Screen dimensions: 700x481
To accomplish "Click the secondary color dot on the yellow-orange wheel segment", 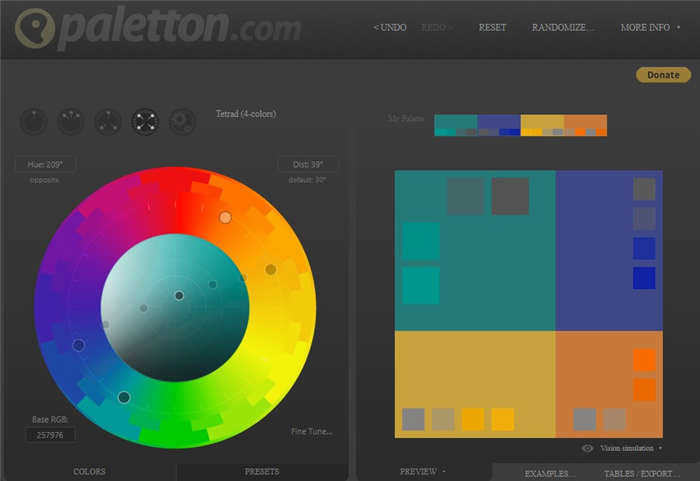I will point(271,269).
